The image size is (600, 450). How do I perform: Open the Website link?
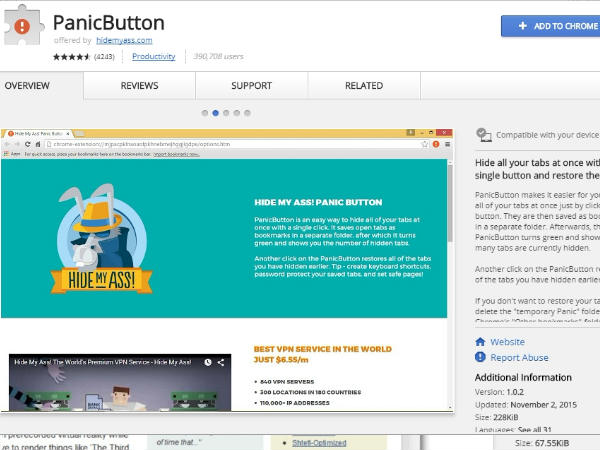pyautogui.click(x=507, y=342)
